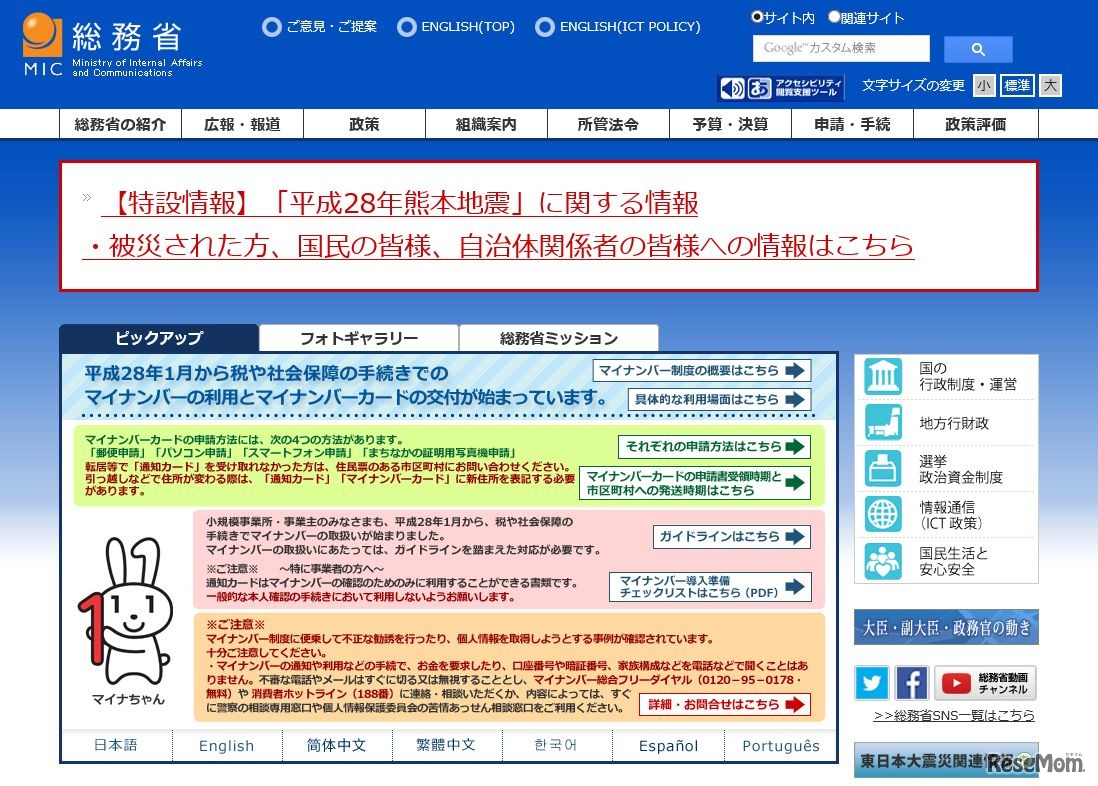Open the 政策 menu item
This screenshot has height=786, width=1098.
[364, 123]
